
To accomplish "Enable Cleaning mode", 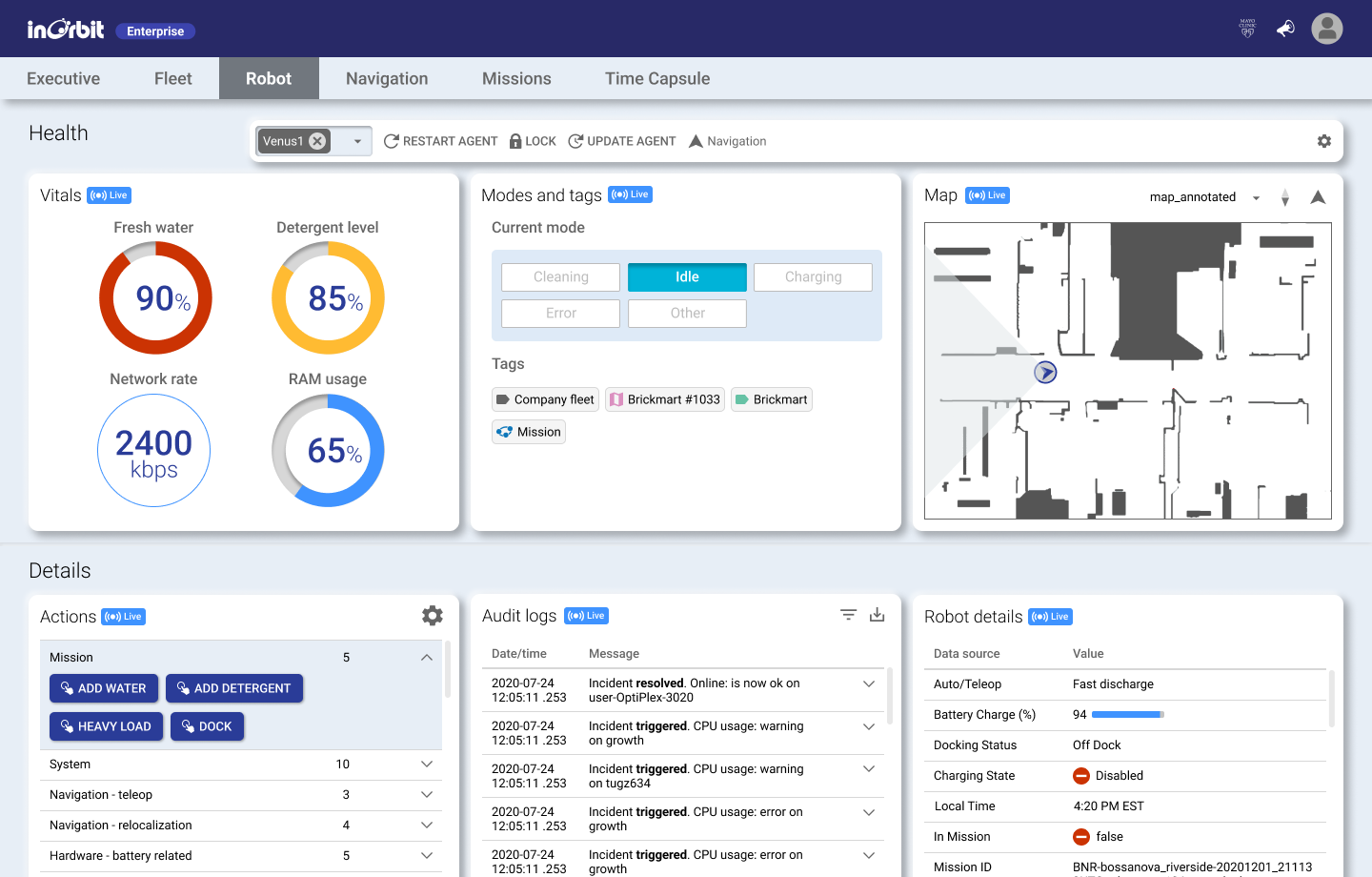I will (x=560, y=276).
